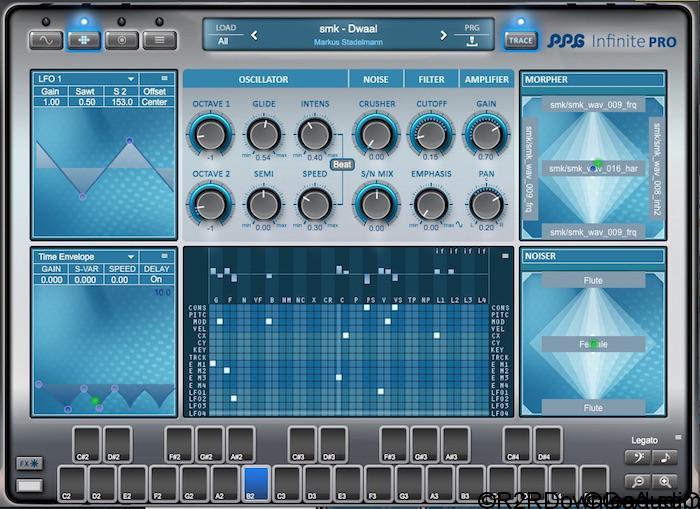
Task: Click the PRG save program icon
Action: point(472,41)
